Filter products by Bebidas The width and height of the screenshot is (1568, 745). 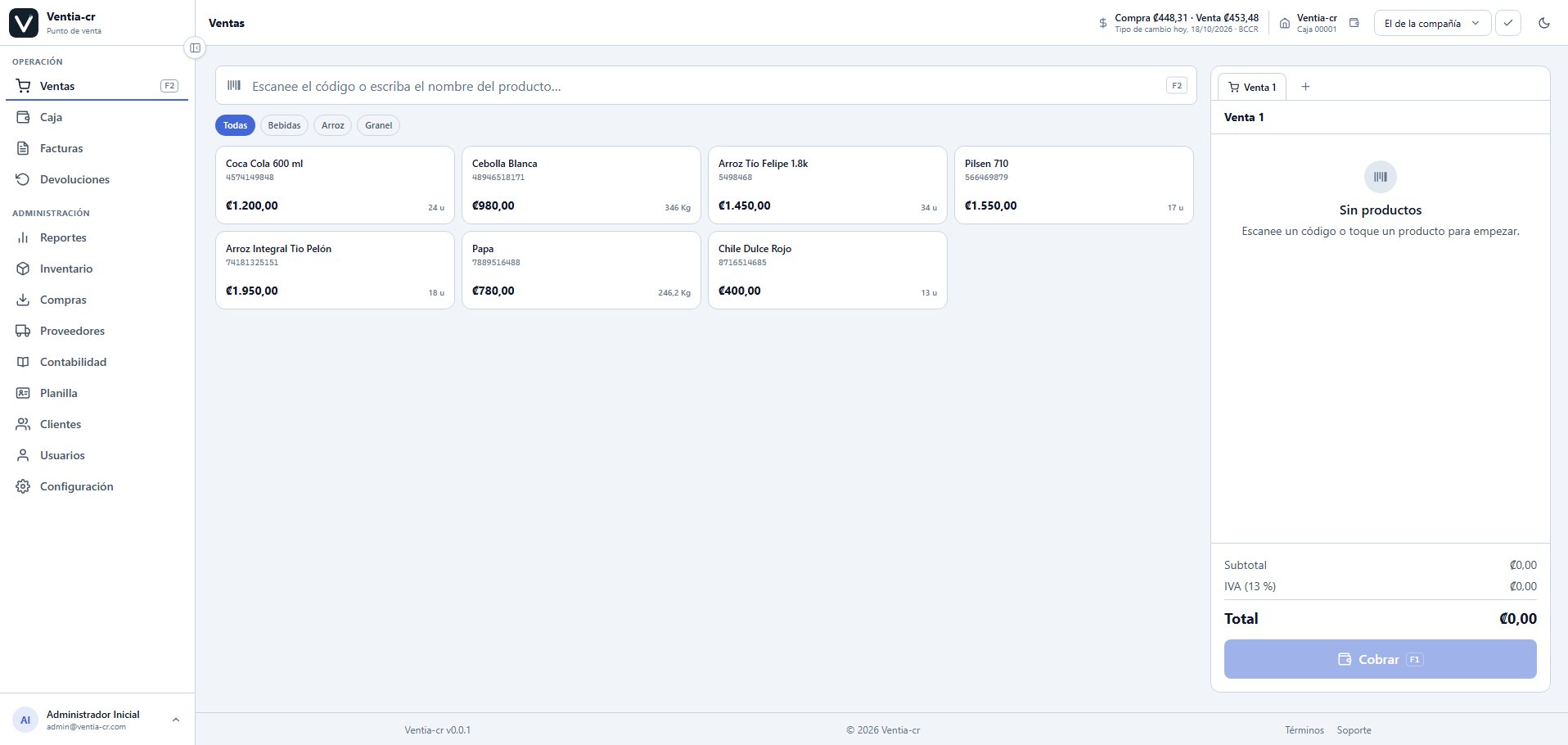[284, 125]
